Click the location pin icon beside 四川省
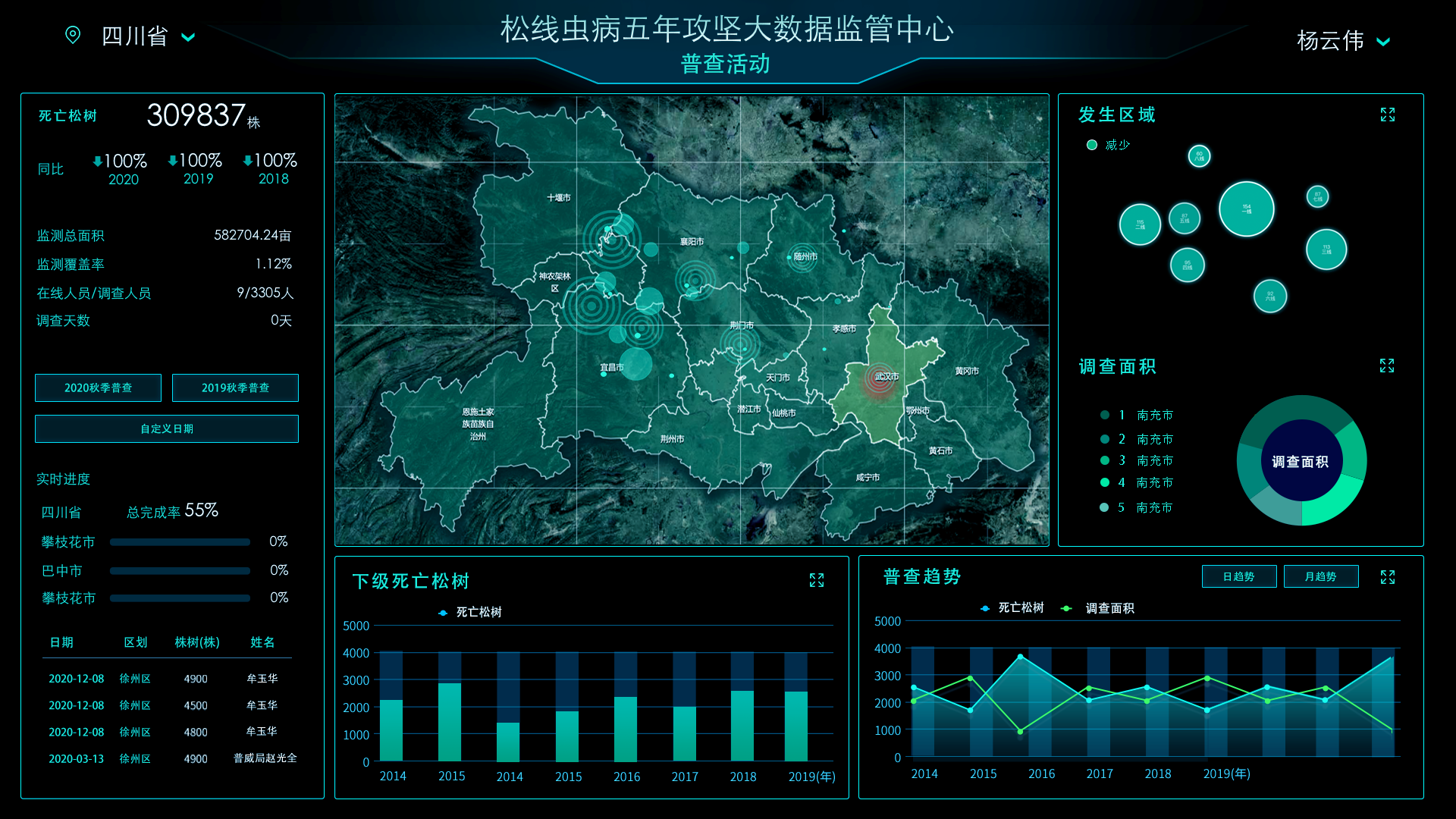 (x=73, y=35)
